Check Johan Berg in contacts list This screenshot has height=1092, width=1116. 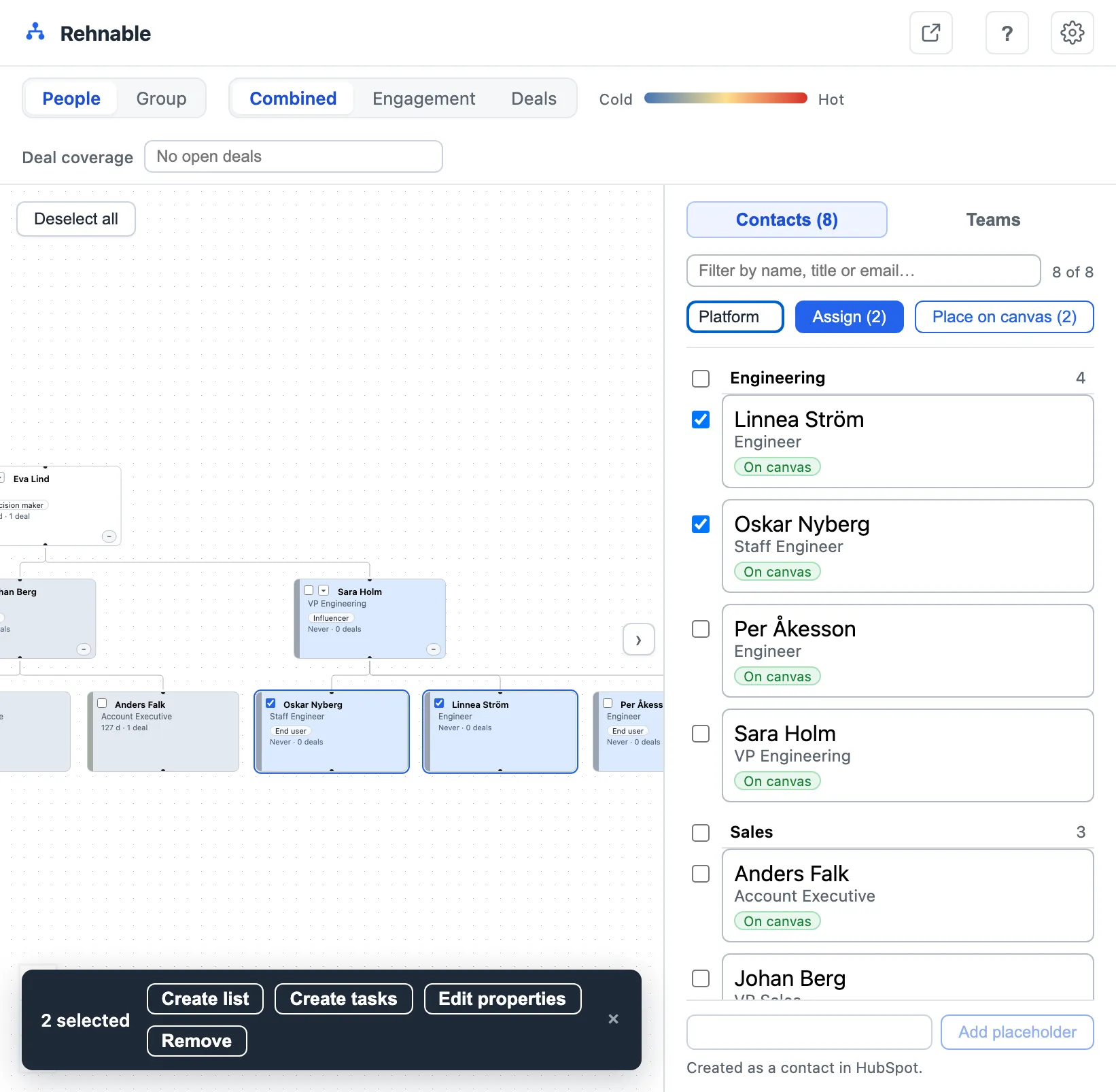tap(701, 978)
